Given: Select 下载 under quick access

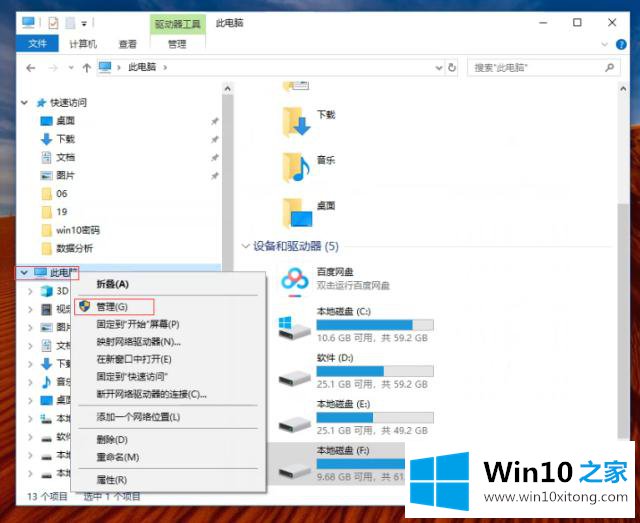Looking at the screenshot, I should (65, 139).
